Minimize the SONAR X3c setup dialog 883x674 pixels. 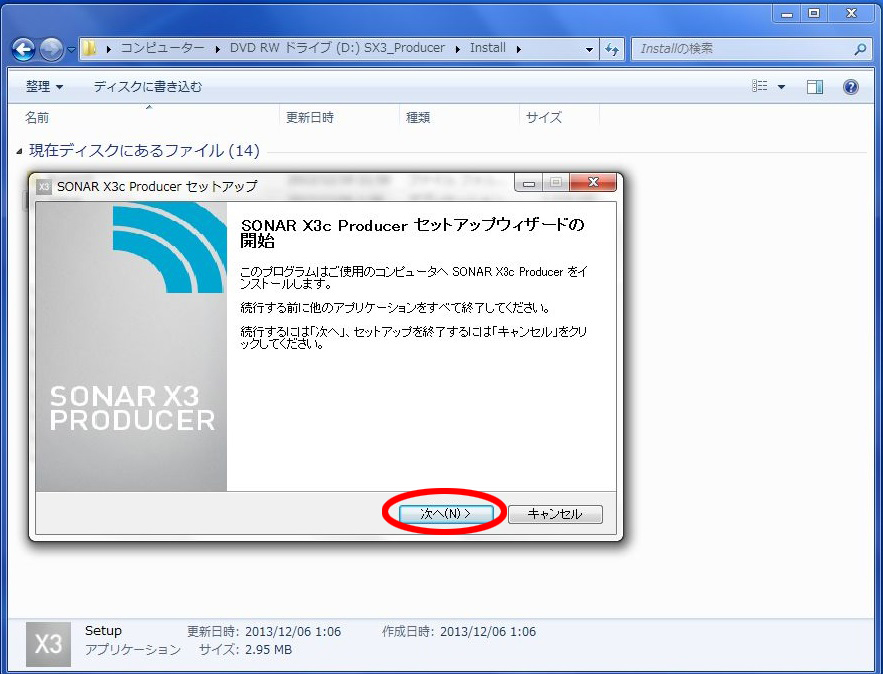pos(529,182)
